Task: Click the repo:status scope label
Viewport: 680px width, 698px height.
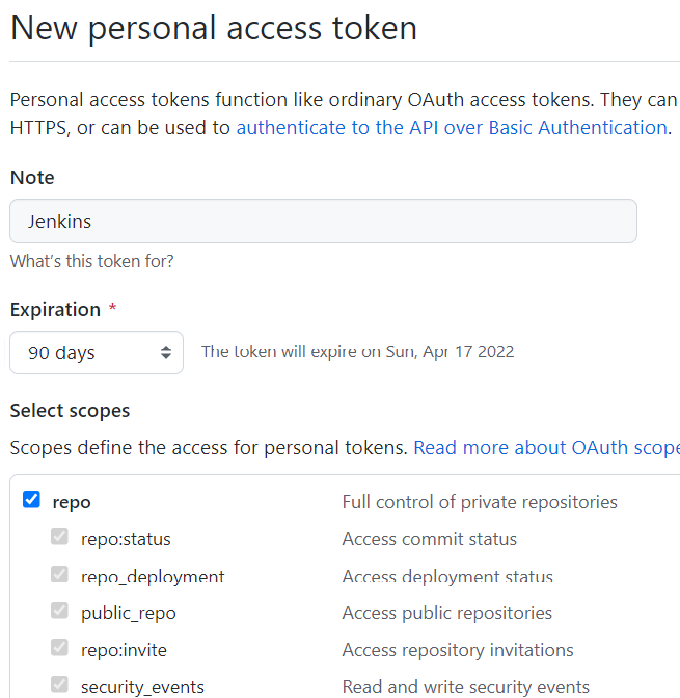Action: tap(125, 539)
